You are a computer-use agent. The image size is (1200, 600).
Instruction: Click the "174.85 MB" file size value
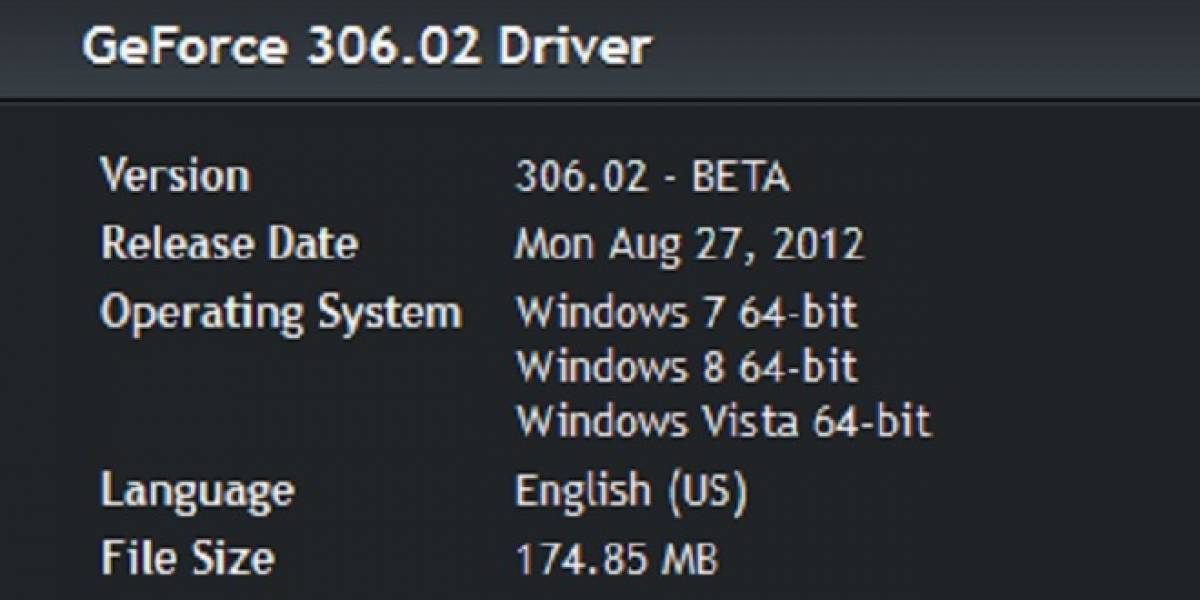coord(616,559)
